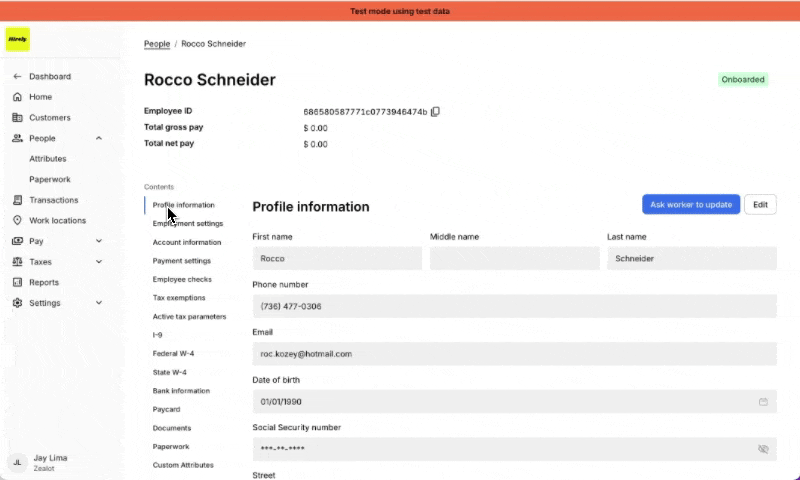Collapse the People menu chevron
The image size is (800, 480).
(99, 138)
